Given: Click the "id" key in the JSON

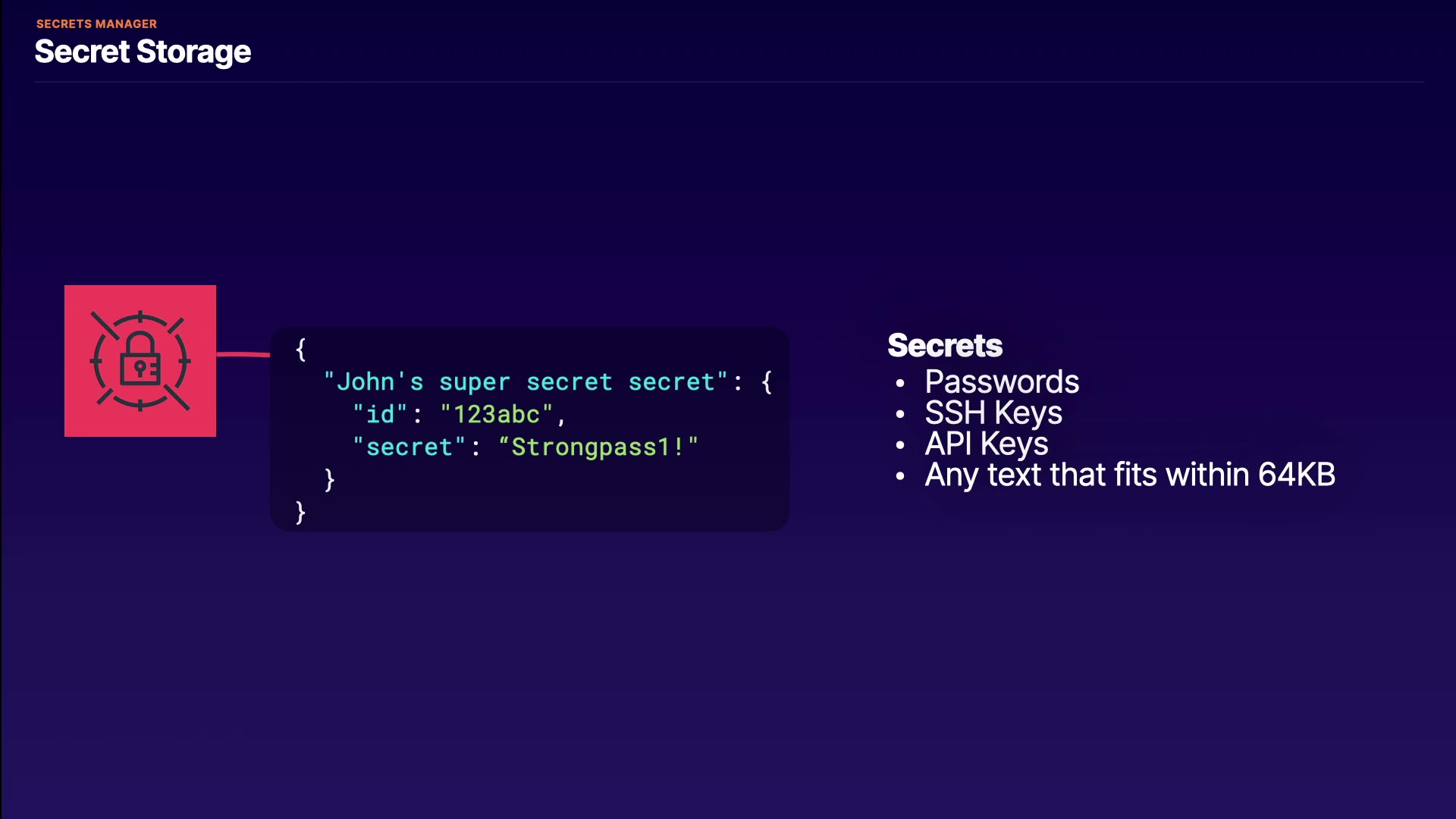Looking at the screenshot, I should click(x=380, y=415).
